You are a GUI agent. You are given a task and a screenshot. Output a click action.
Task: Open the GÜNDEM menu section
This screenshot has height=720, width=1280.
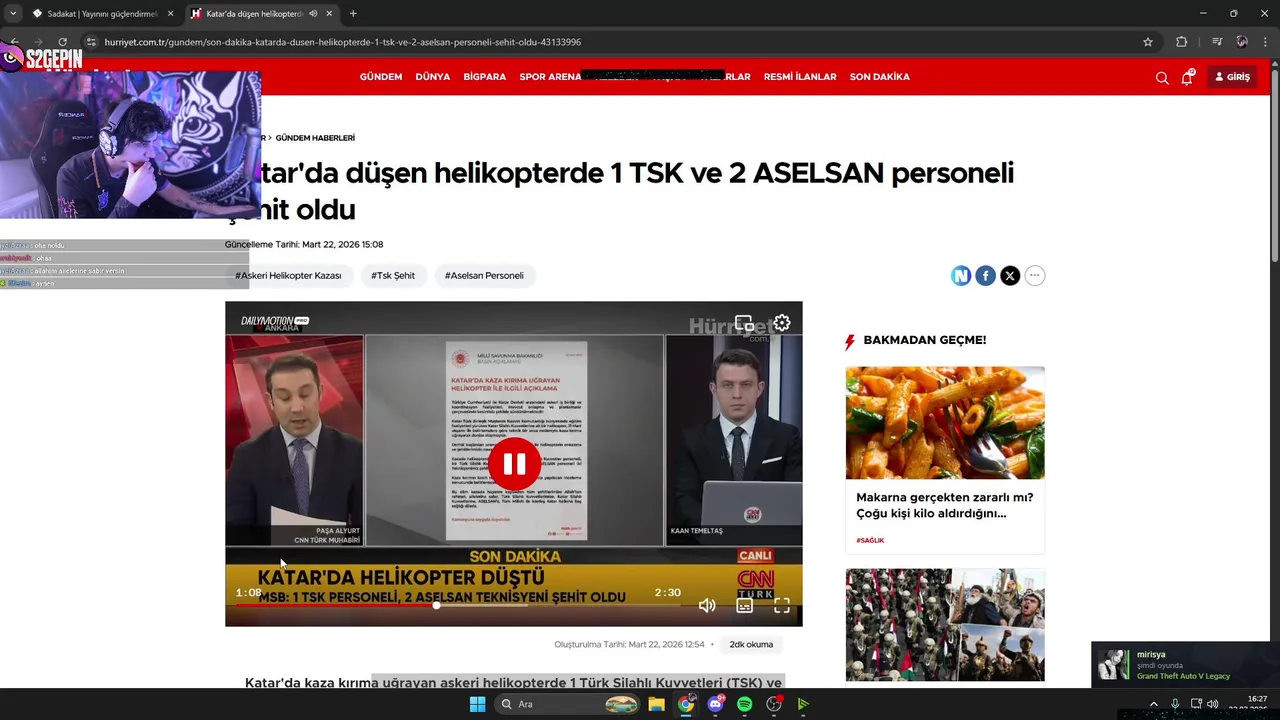coord(381,77)
